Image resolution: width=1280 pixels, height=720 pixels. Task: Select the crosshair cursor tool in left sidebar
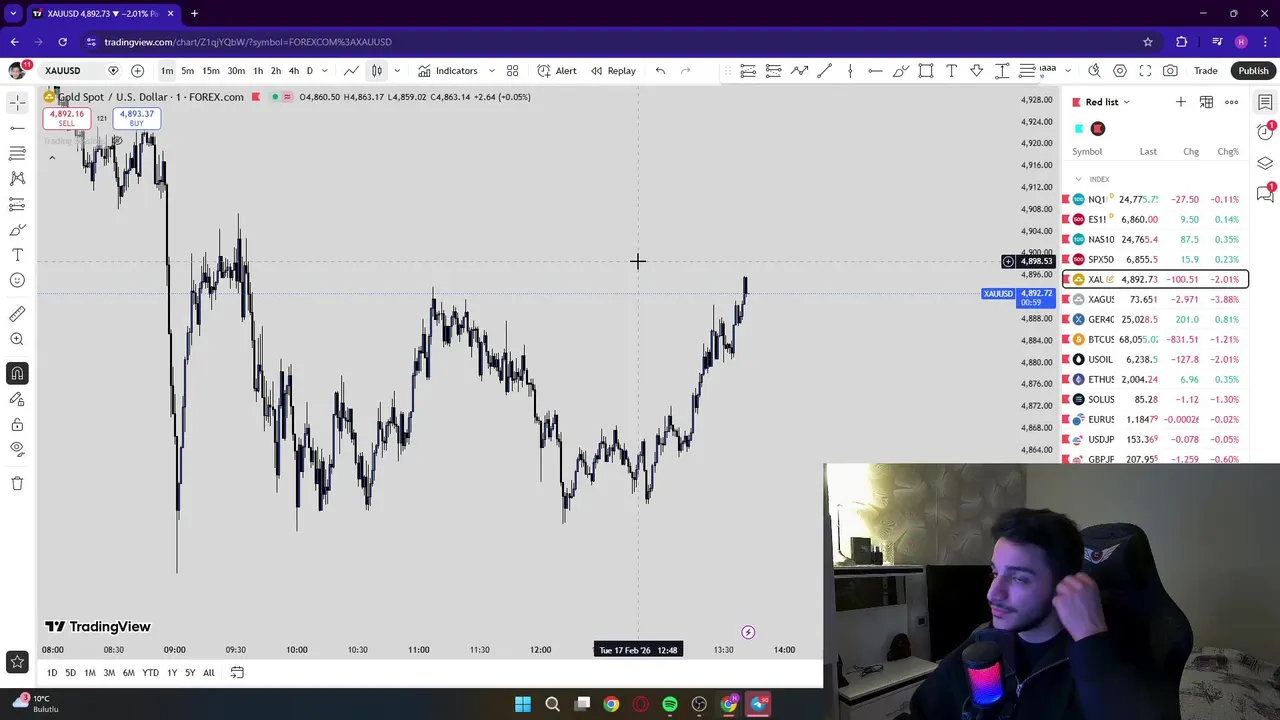pos(17,103)
